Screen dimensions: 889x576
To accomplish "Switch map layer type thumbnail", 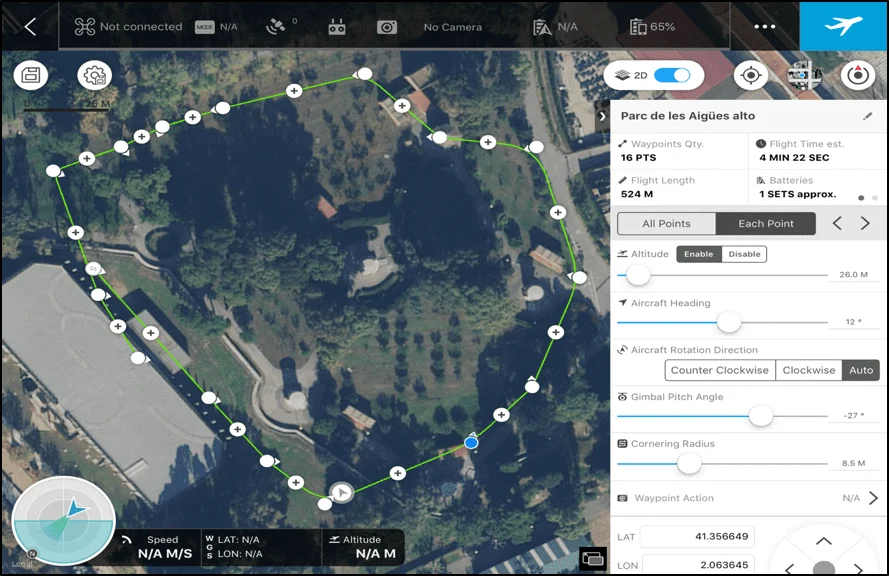I will [x=804, y=75].
